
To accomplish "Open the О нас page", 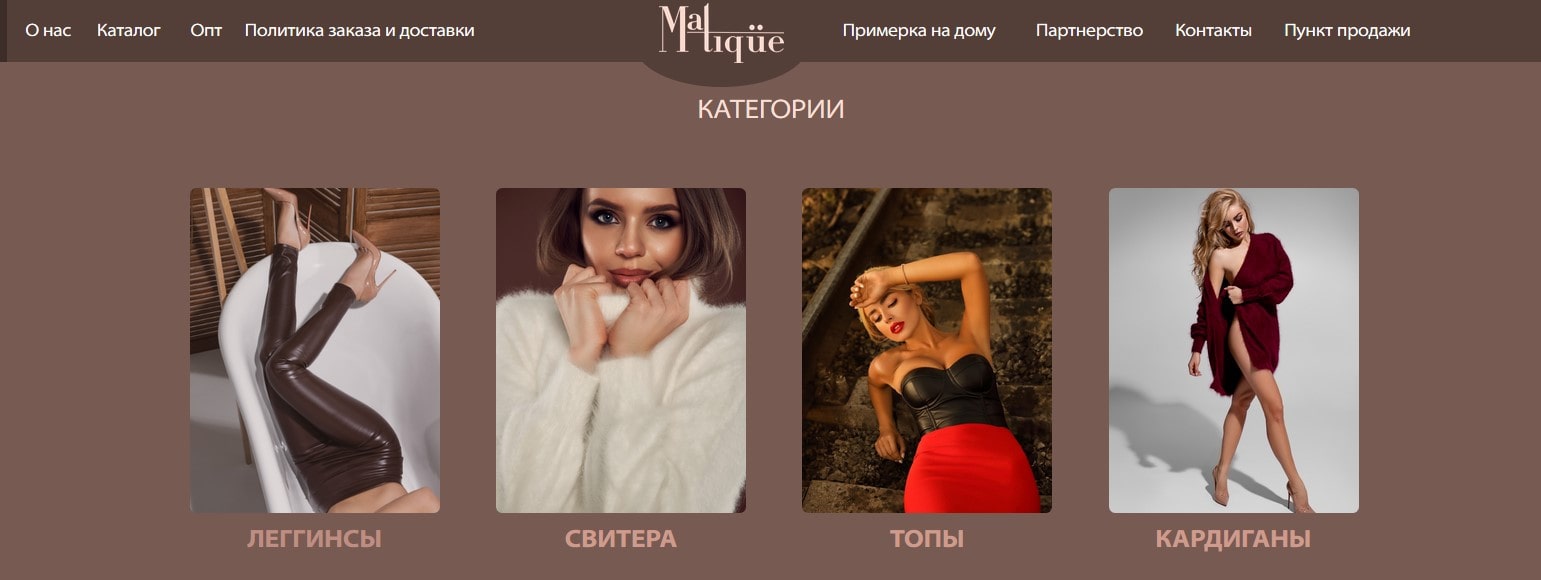I will 48,30.
